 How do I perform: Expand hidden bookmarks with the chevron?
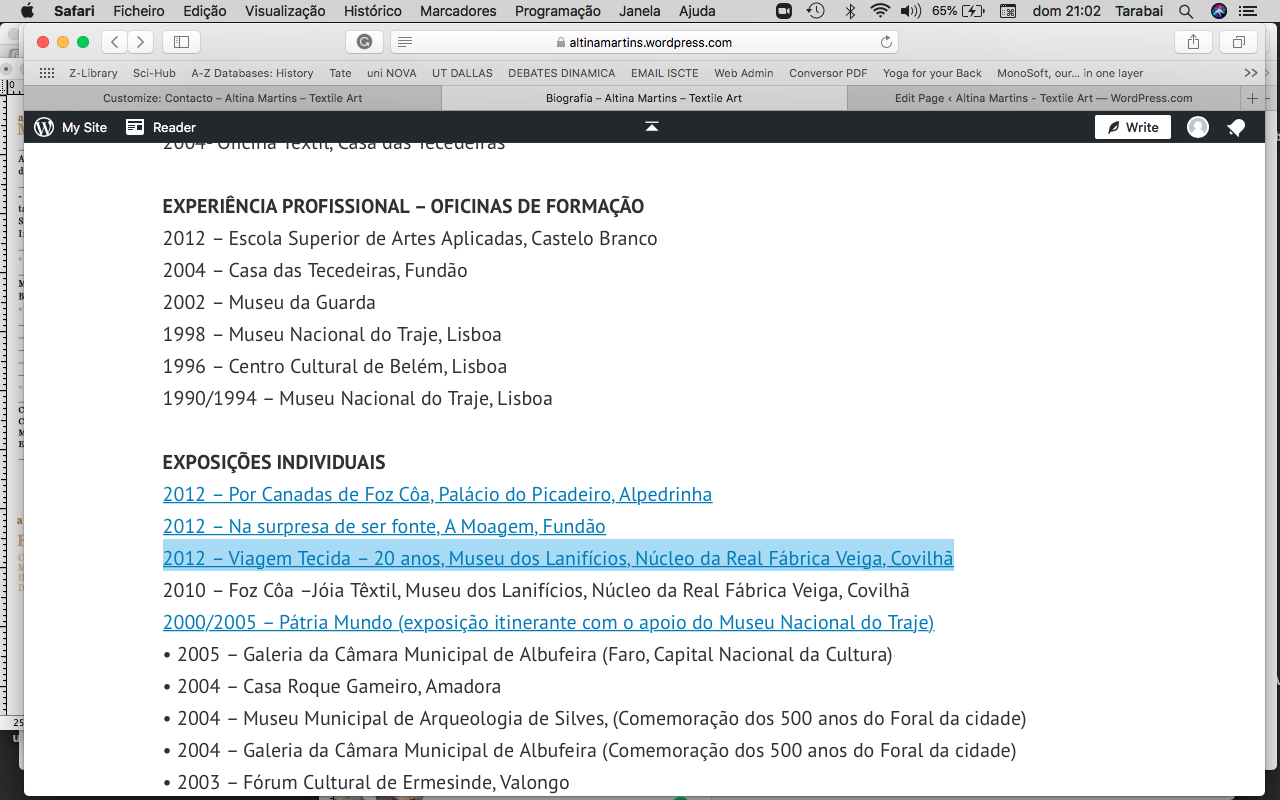[1250, 73]
